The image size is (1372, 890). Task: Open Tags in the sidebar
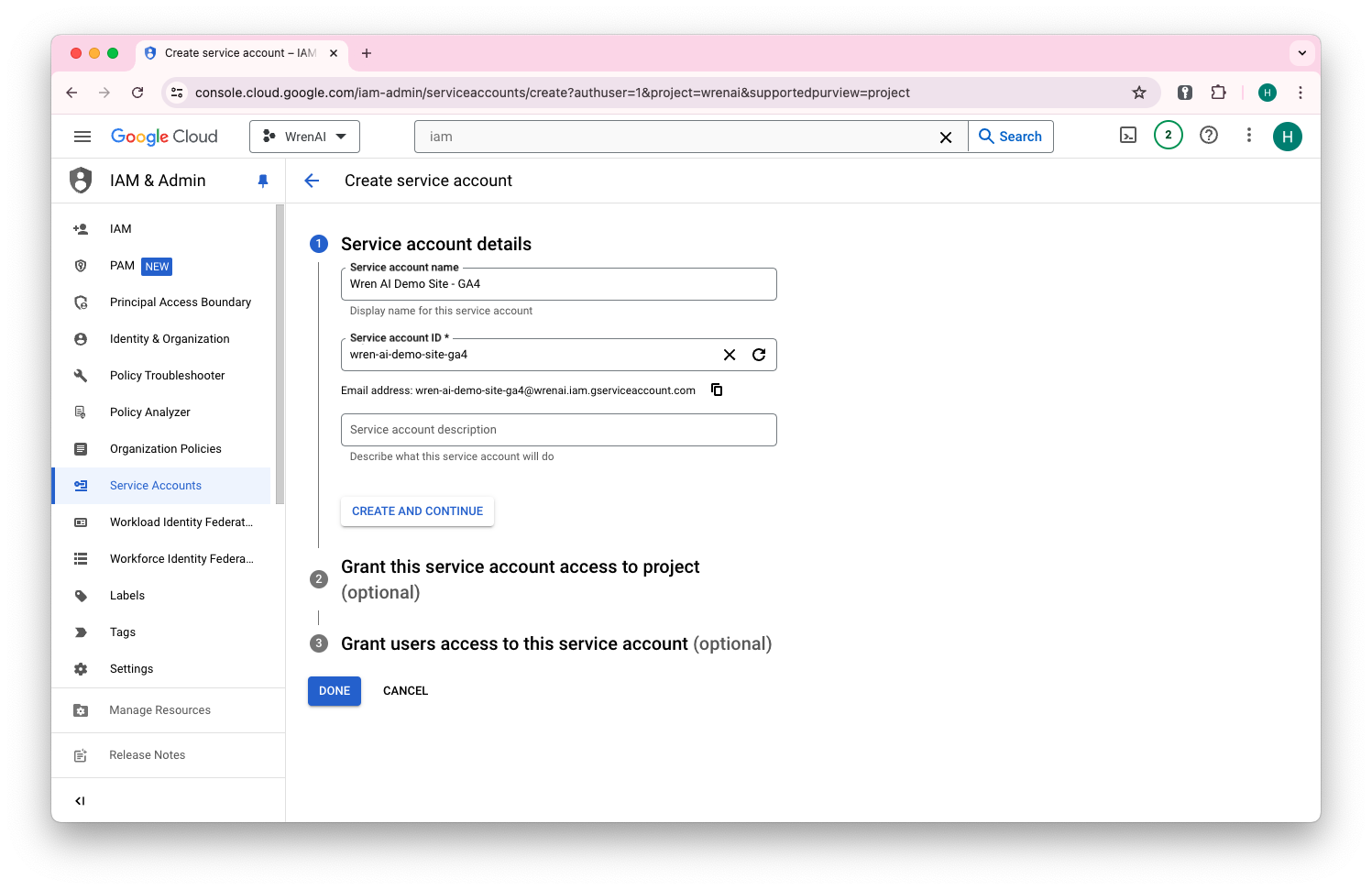point(161,632)
